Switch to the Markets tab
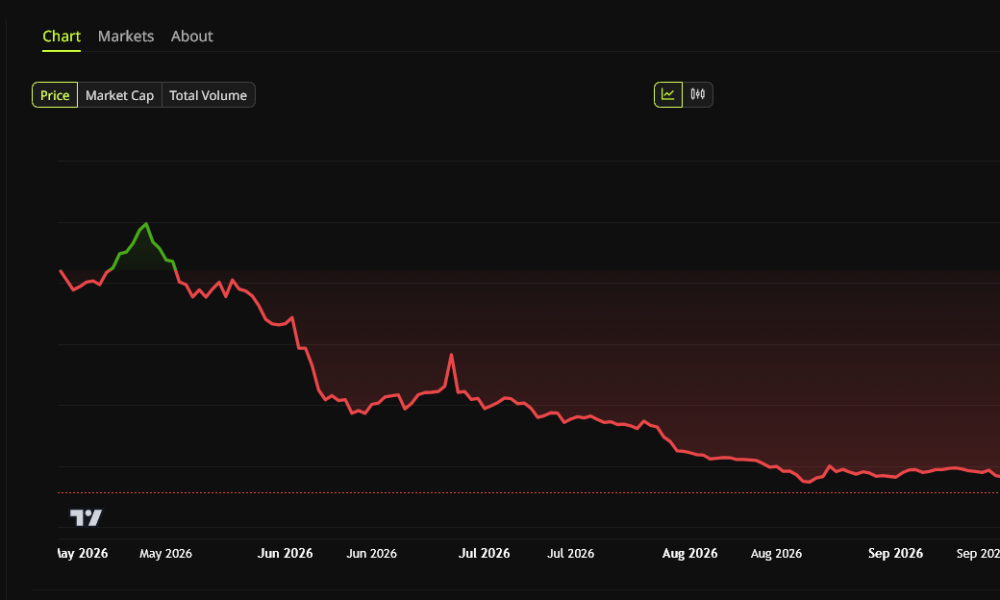 tap(126, 36)
